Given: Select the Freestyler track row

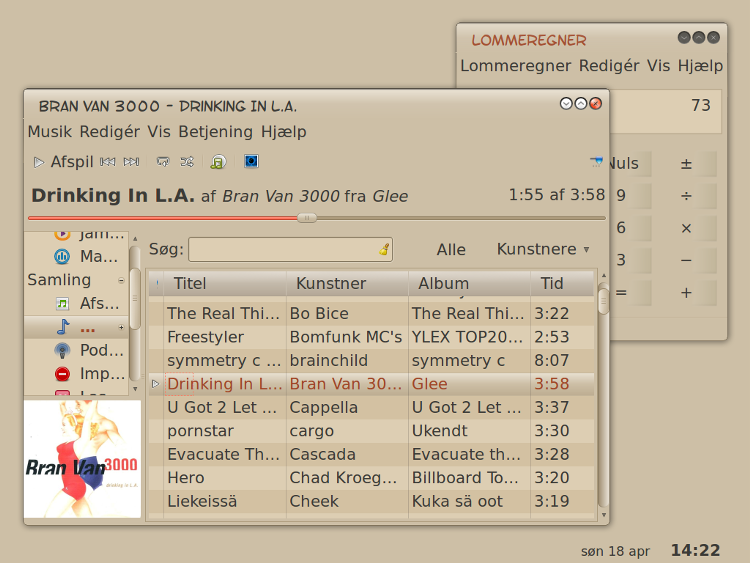Looking at the screenshot, I should (x=371, y=337).
